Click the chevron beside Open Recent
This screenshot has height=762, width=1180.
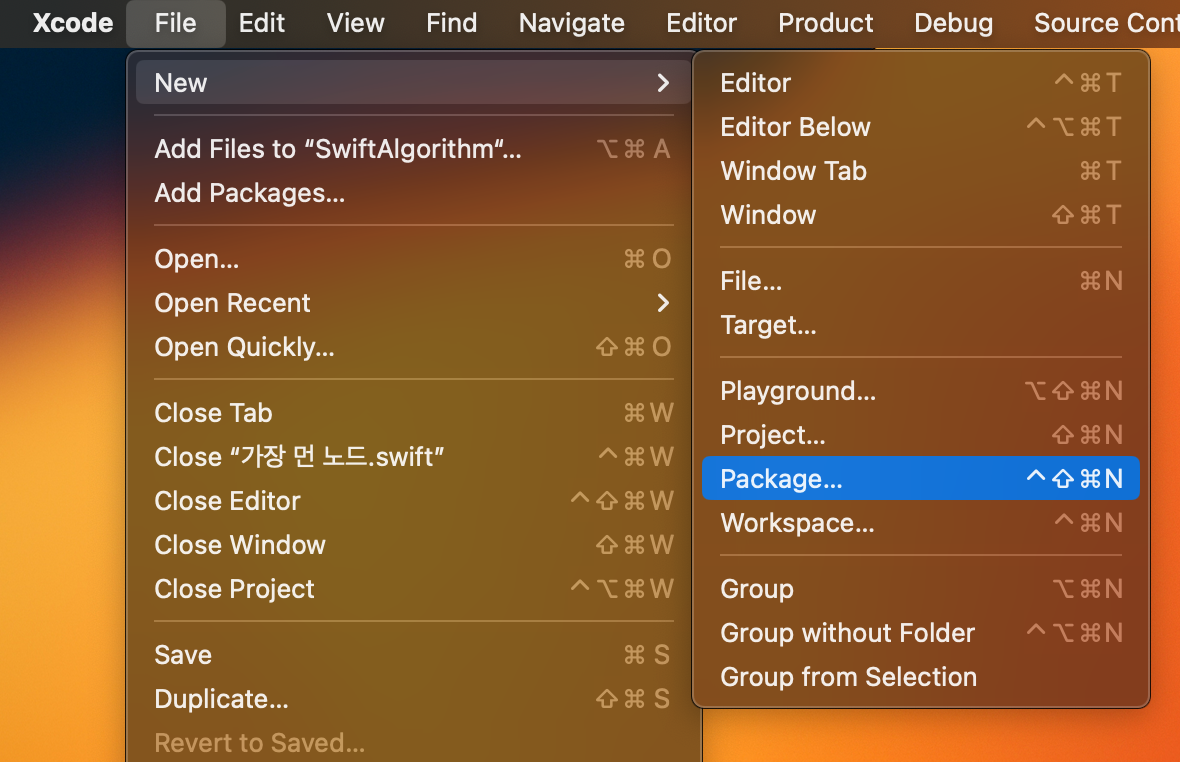pos(662,302)
